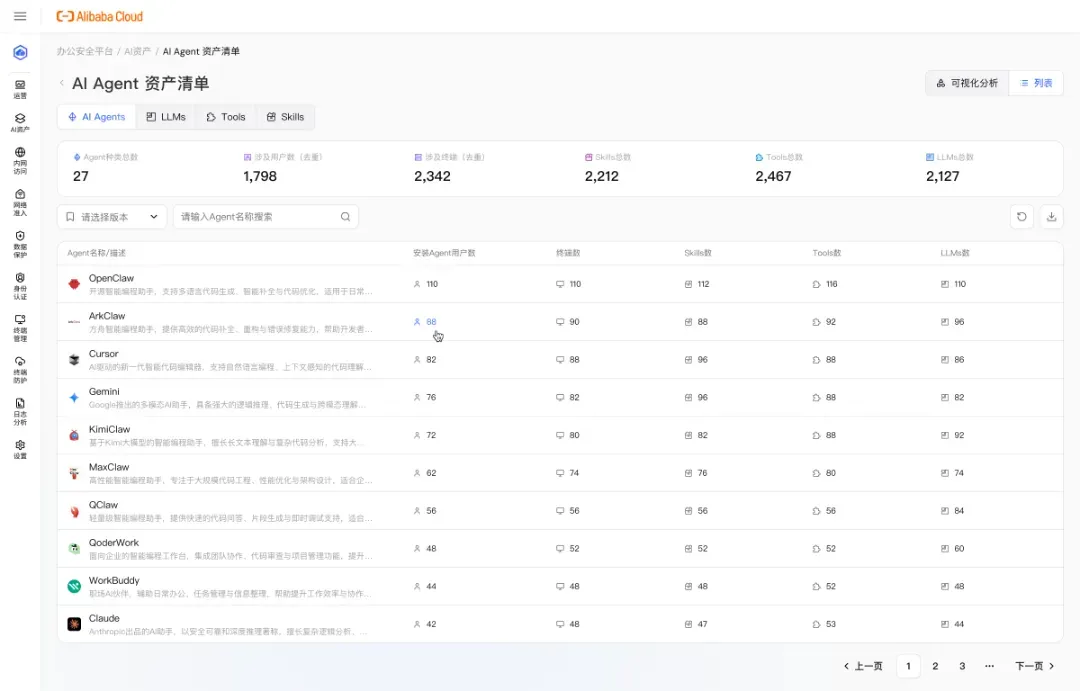Click the Claude agent icon
This screenshot has width=1080, height=691.
coord(74,624)
